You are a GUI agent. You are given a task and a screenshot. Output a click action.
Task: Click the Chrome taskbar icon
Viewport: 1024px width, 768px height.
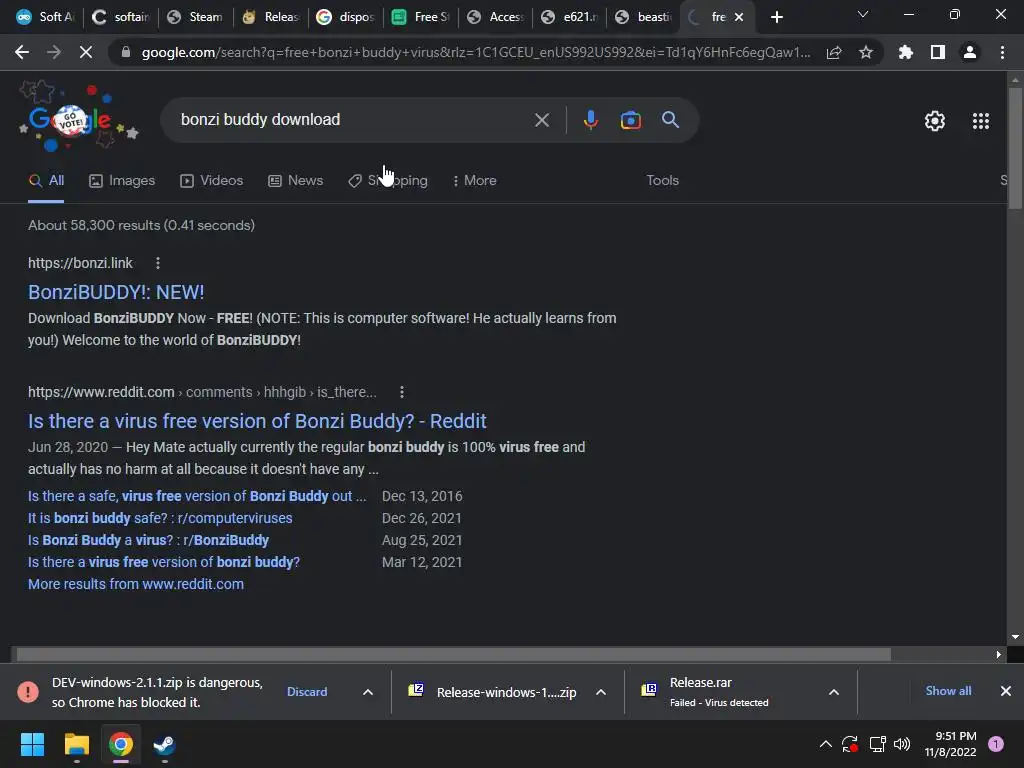click(120, 744)
